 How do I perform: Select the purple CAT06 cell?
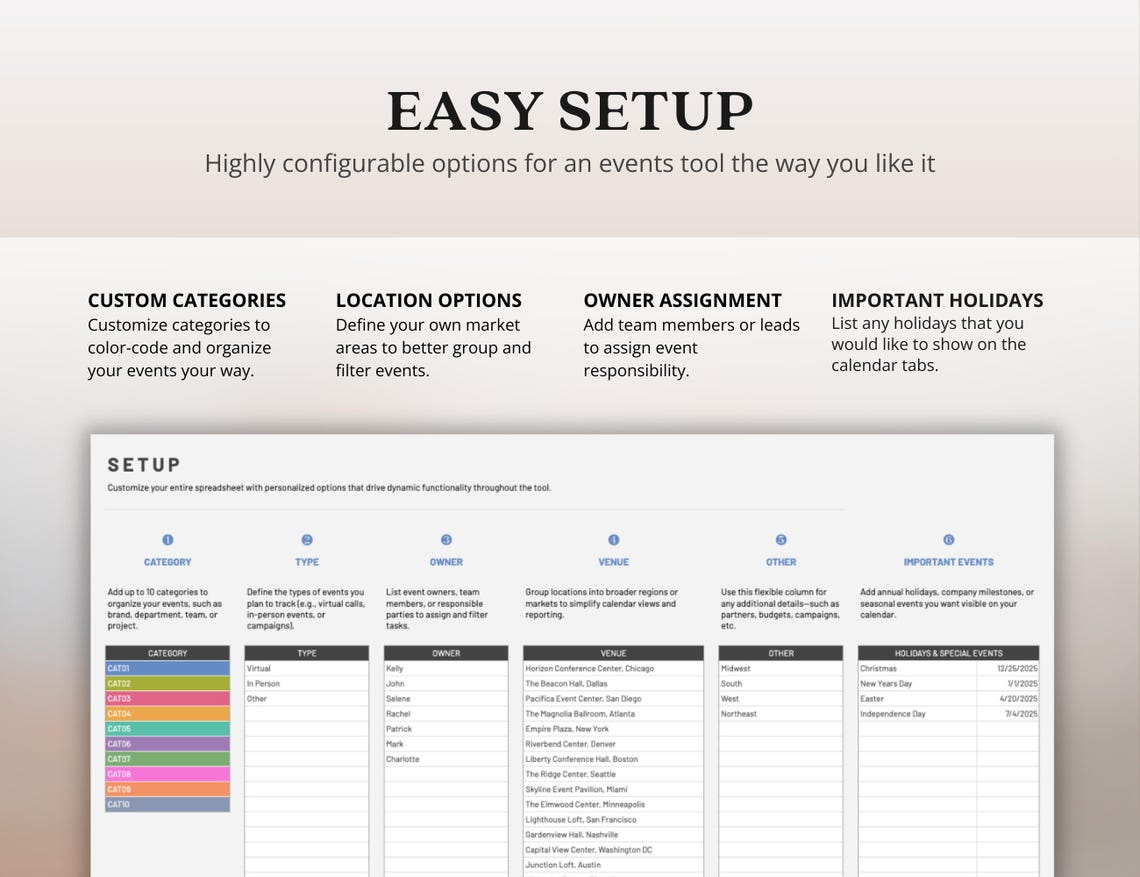167,744
